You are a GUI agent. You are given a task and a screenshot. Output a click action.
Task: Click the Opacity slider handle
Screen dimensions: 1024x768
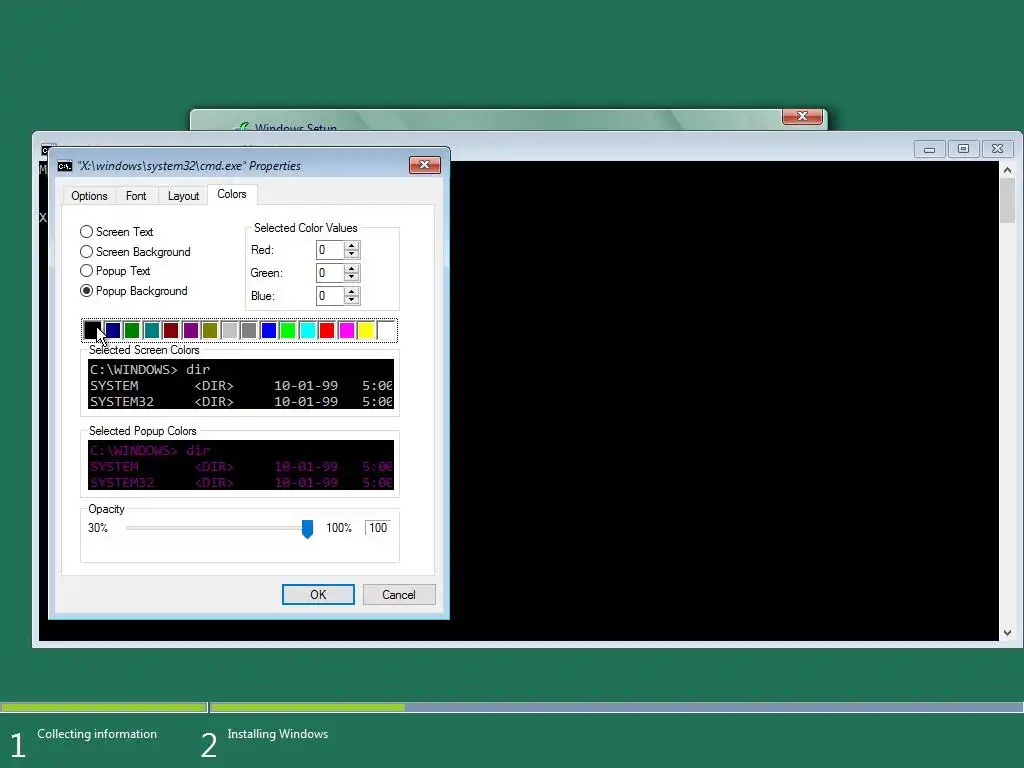tap(307, 529)
